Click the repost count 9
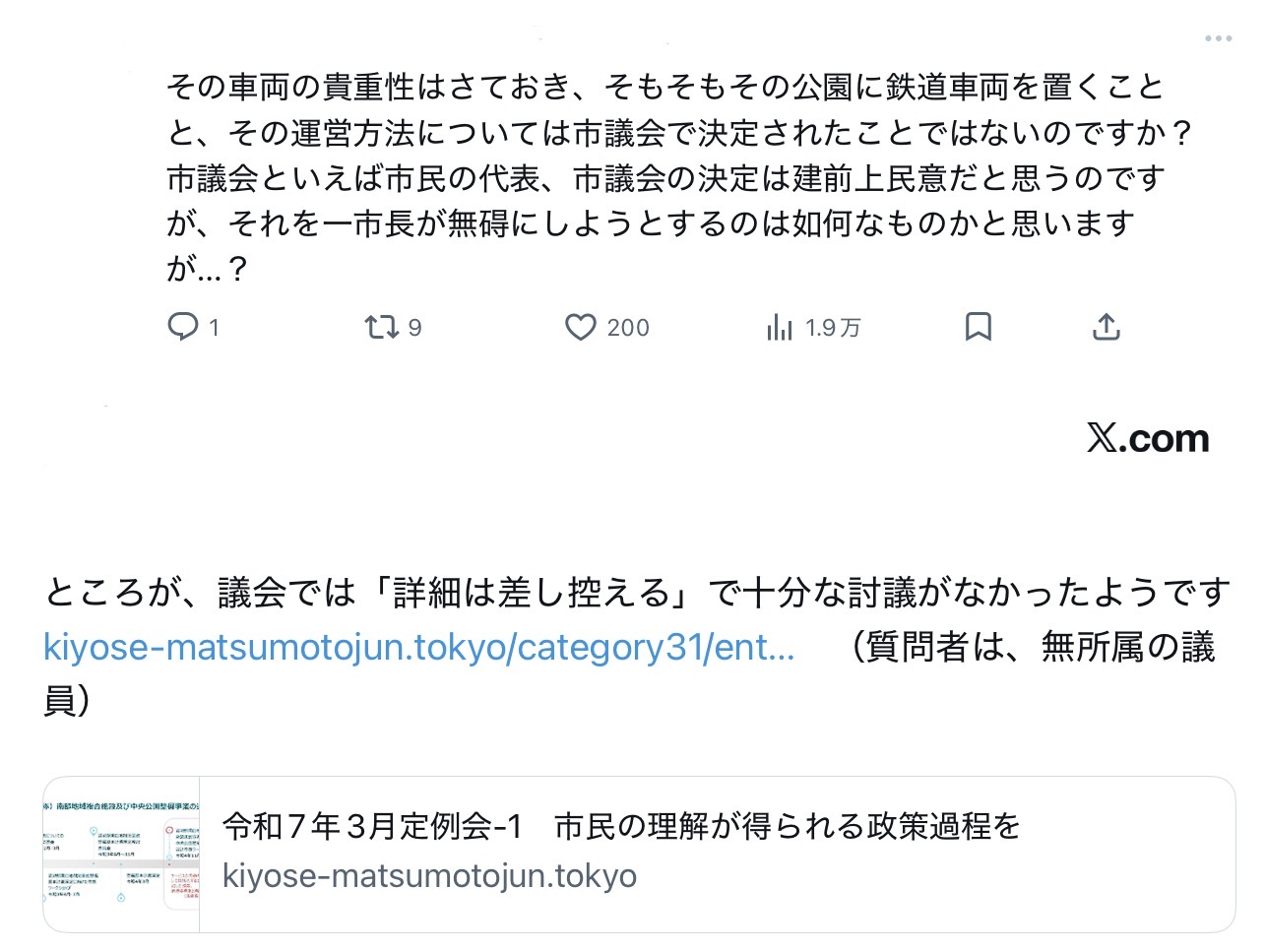 pyautogui.click(x=414, y=328)
